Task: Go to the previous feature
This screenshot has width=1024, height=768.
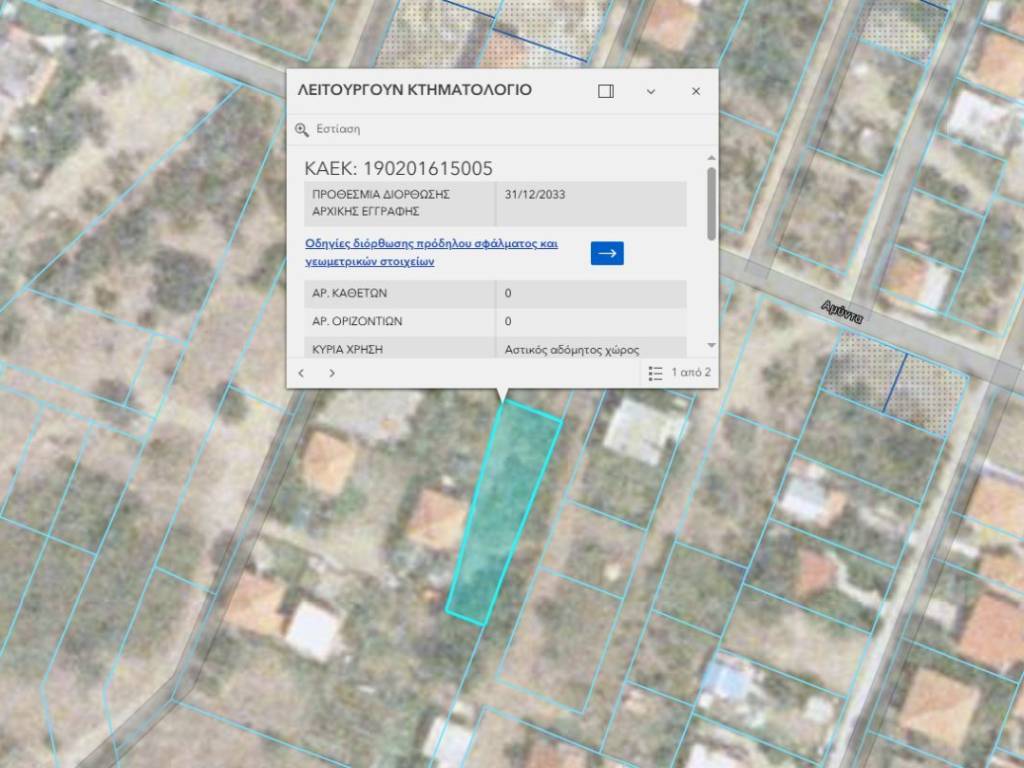Action: click(302, 373)
